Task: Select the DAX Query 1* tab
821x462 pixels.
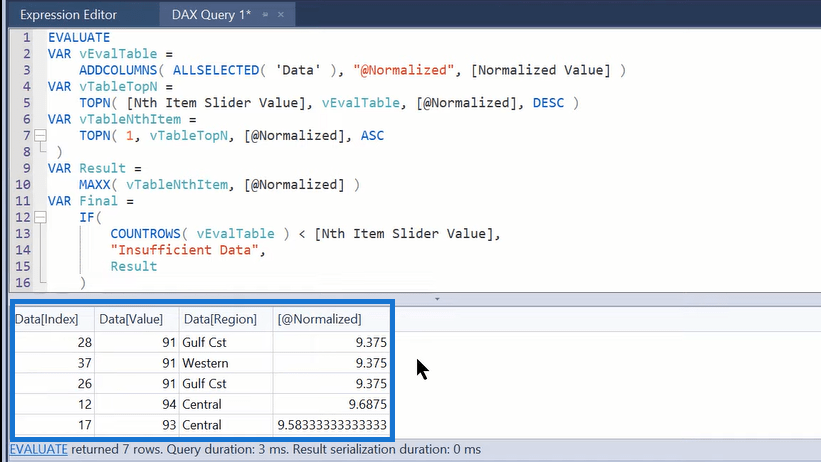Action: click(x=212, y=15)
